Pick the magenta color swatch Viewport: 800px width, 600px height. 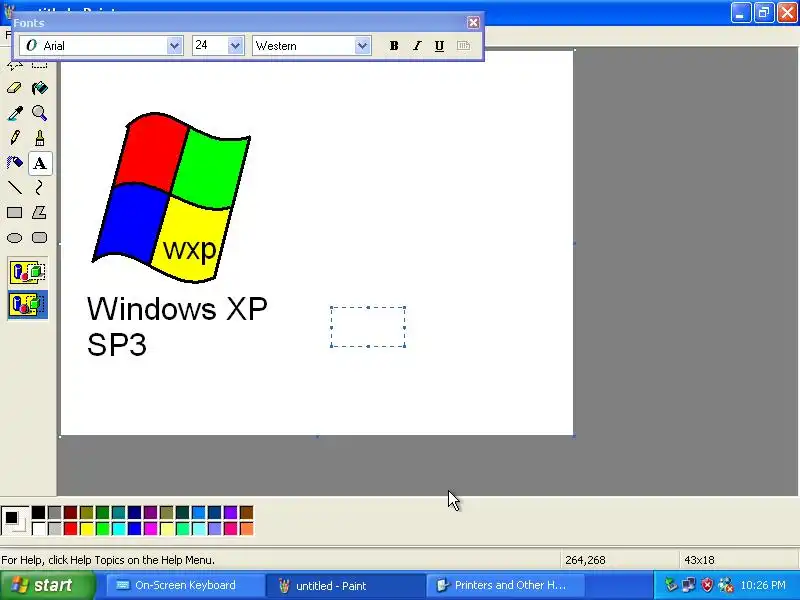[151, 528]
